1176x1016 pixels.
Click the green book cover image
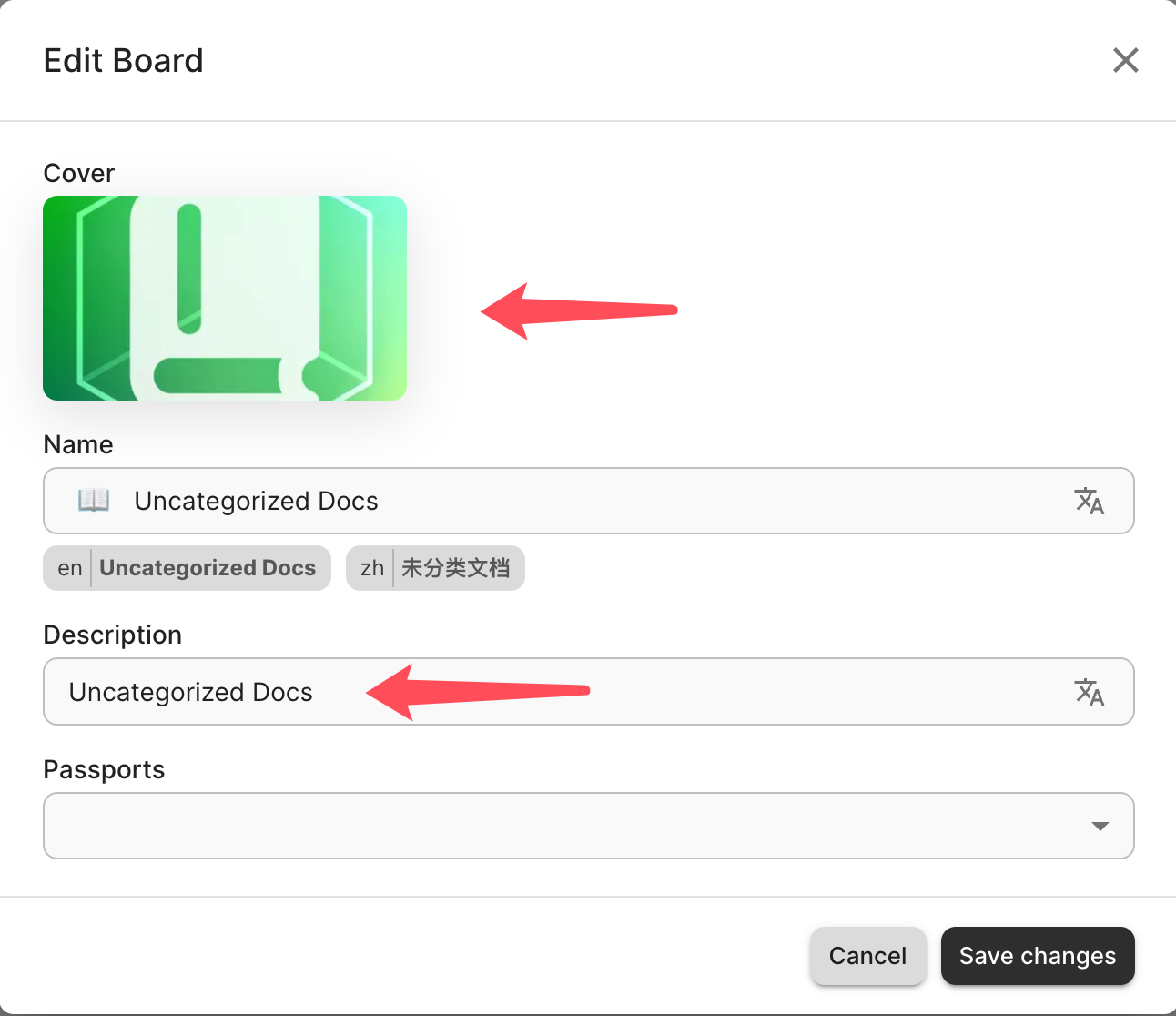(225, 298)
